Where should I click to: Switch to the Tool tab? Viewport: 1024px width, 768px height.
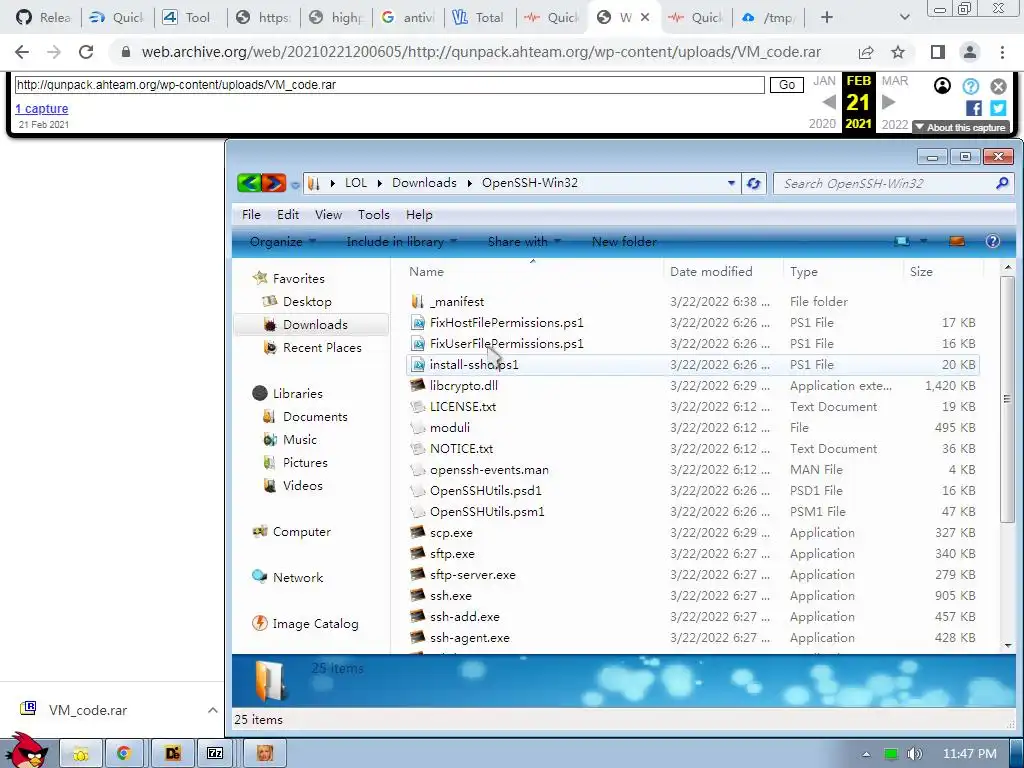189,18
